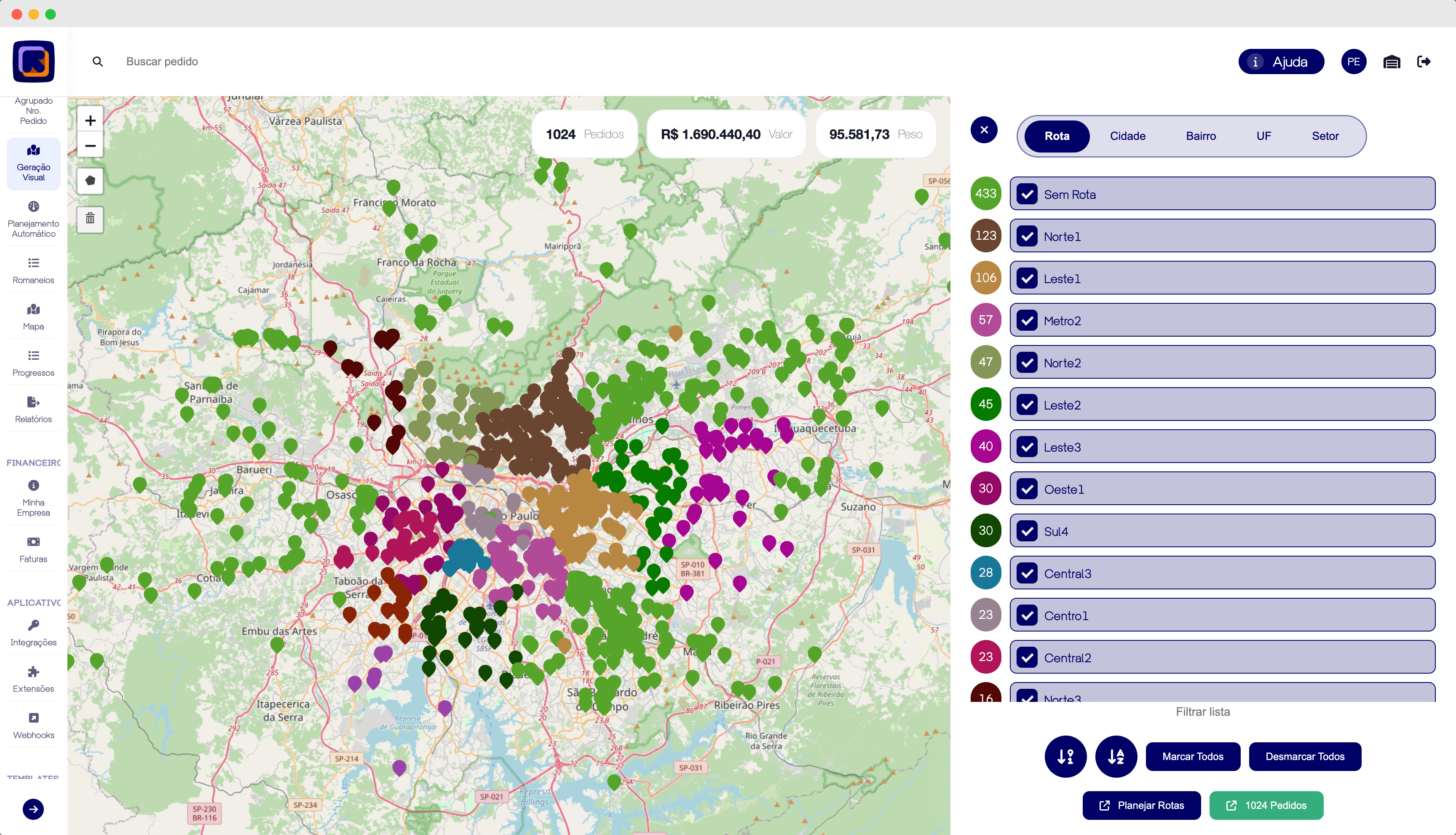Uncheck the Sem Rota checkbox
Screen dimensions: 1456x835
pos(1027,194)
